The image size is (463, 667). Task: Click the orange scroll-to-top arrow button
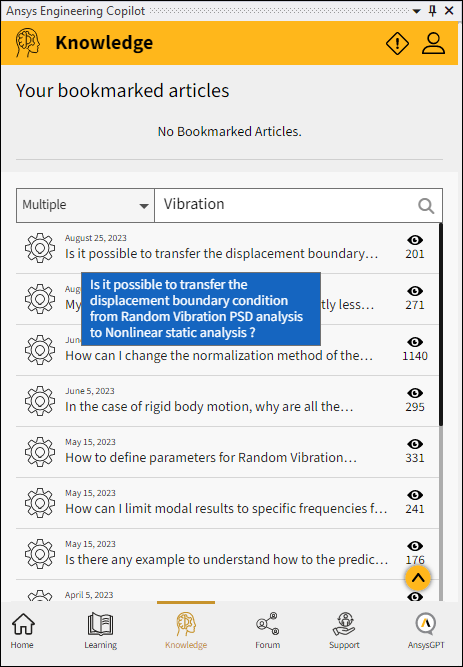tap(418, 578)
